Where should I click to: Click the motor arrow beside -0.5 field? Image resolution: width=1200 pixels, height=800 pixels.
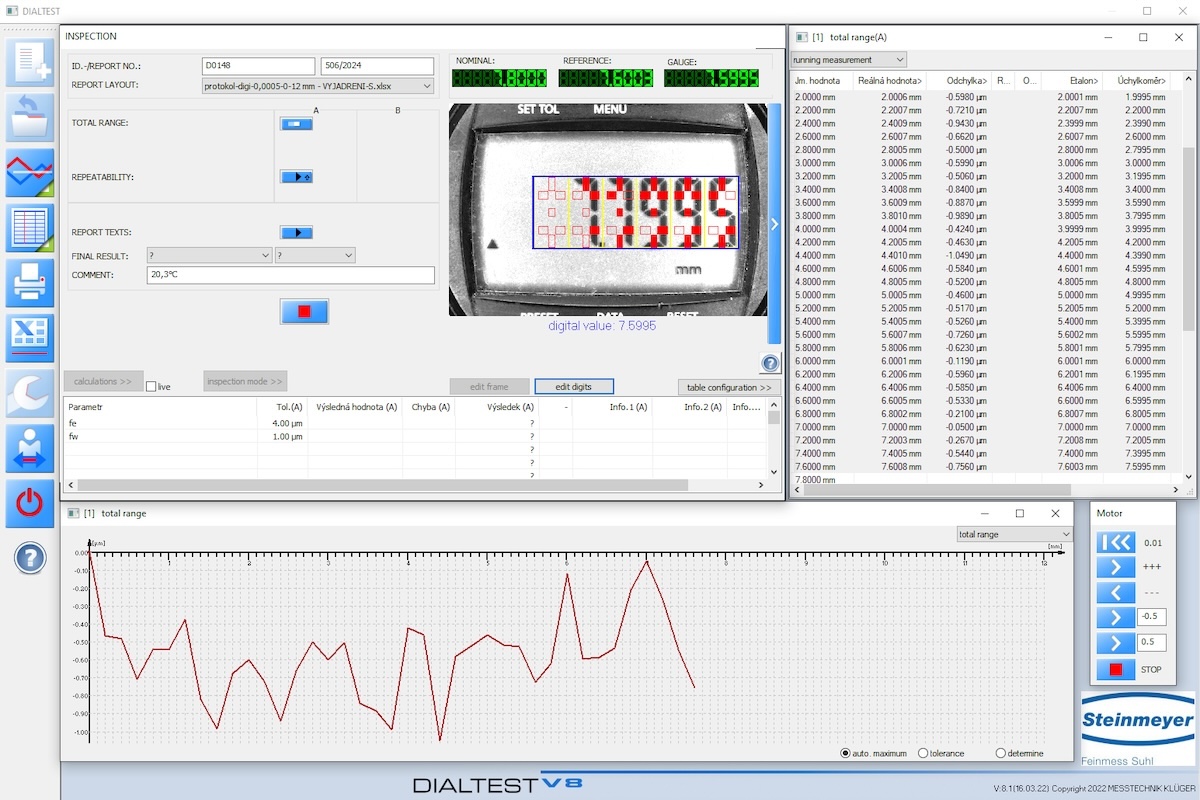coord(1116,617)
